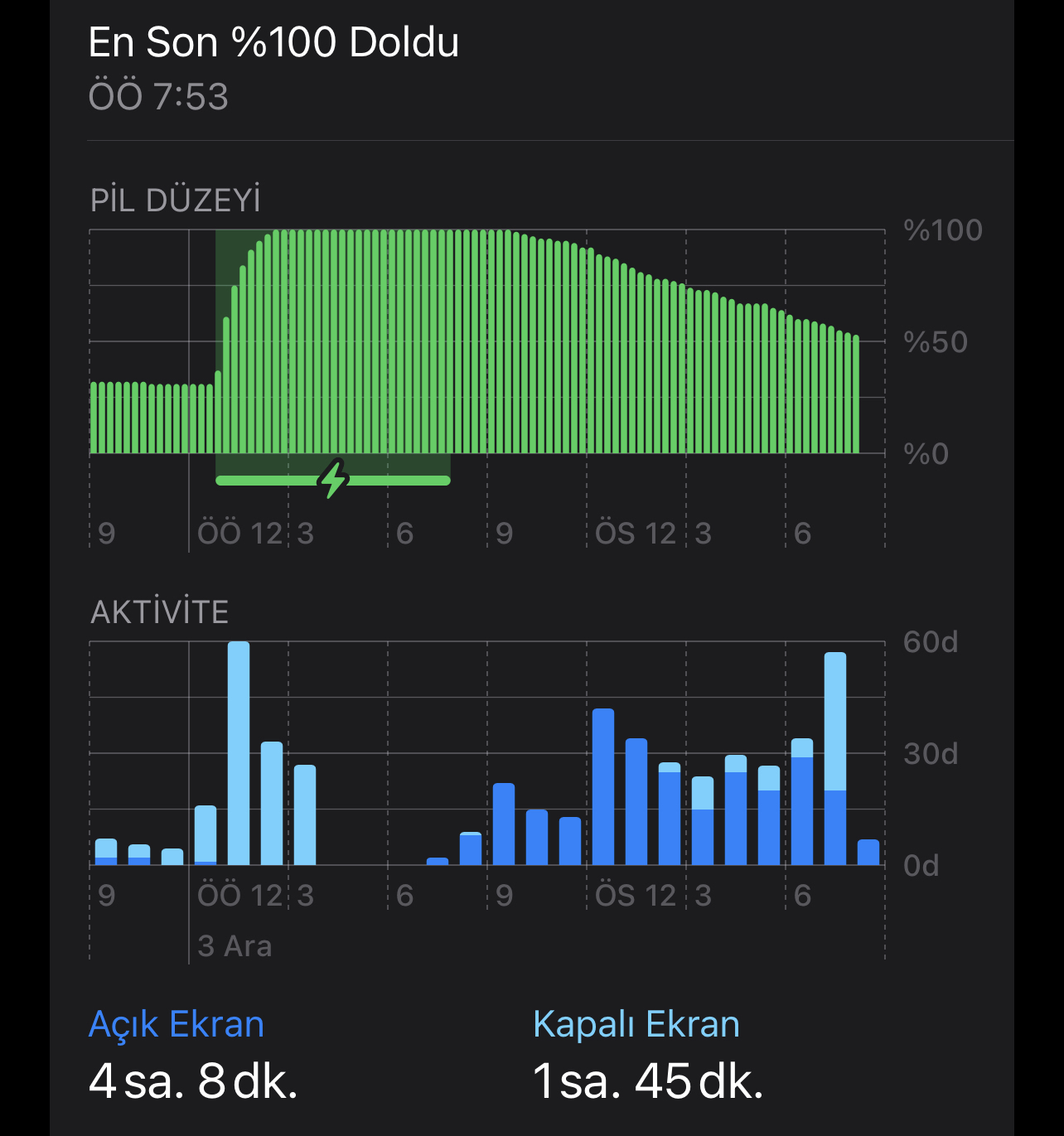1064x1136 pixels.
Task: Select the %50 axis label on battery chart
Action: (x=936, y=342)
